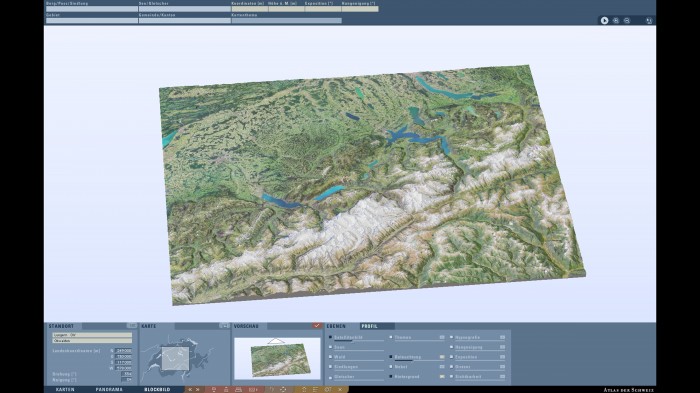700x393 pixels.
Task: Click the red checkmark in the Vorschau header
Action: 317,326
